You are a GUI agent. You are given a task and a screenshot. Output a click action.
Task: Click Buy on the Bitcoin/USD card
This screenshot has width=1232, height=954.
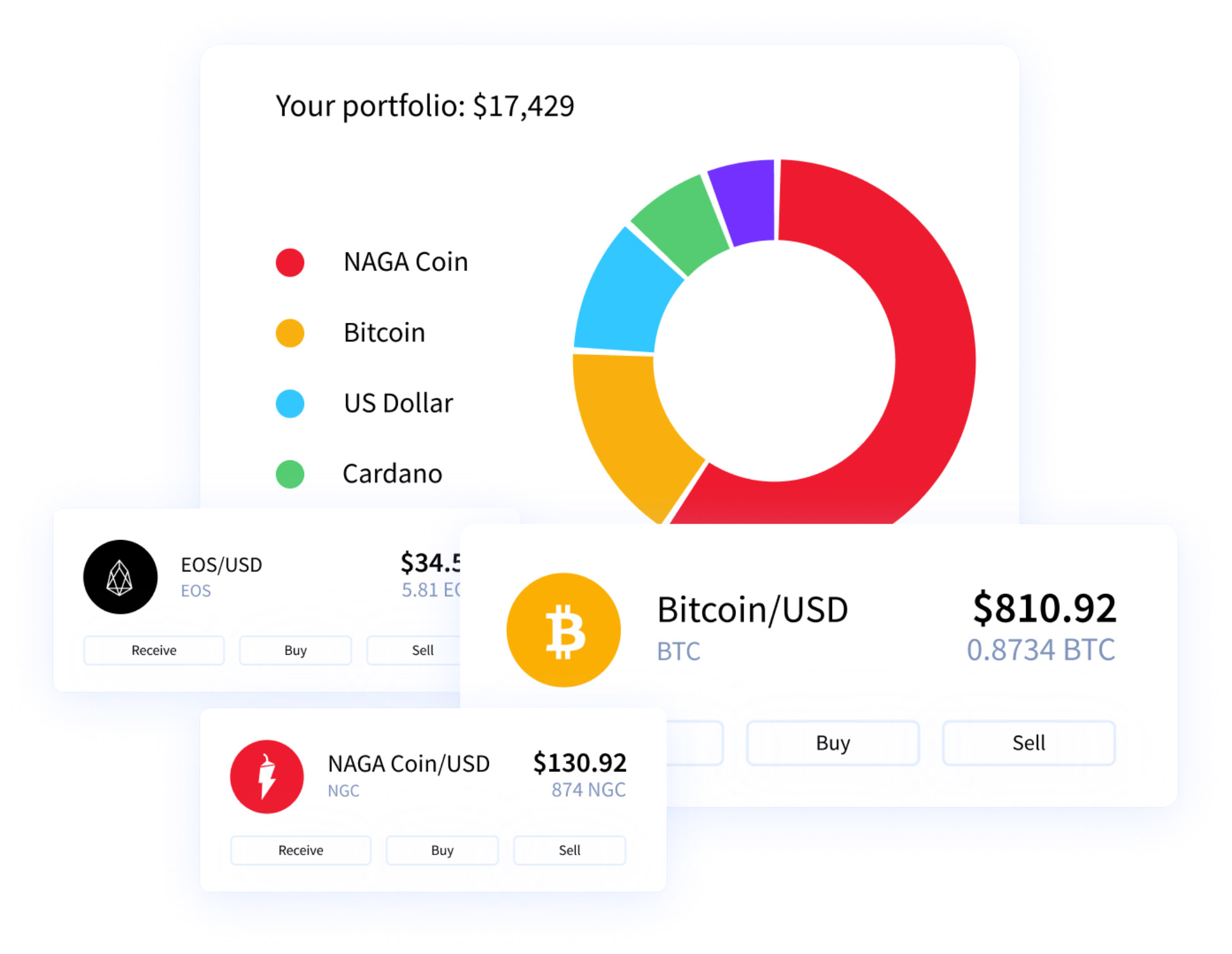pos(832,742)
